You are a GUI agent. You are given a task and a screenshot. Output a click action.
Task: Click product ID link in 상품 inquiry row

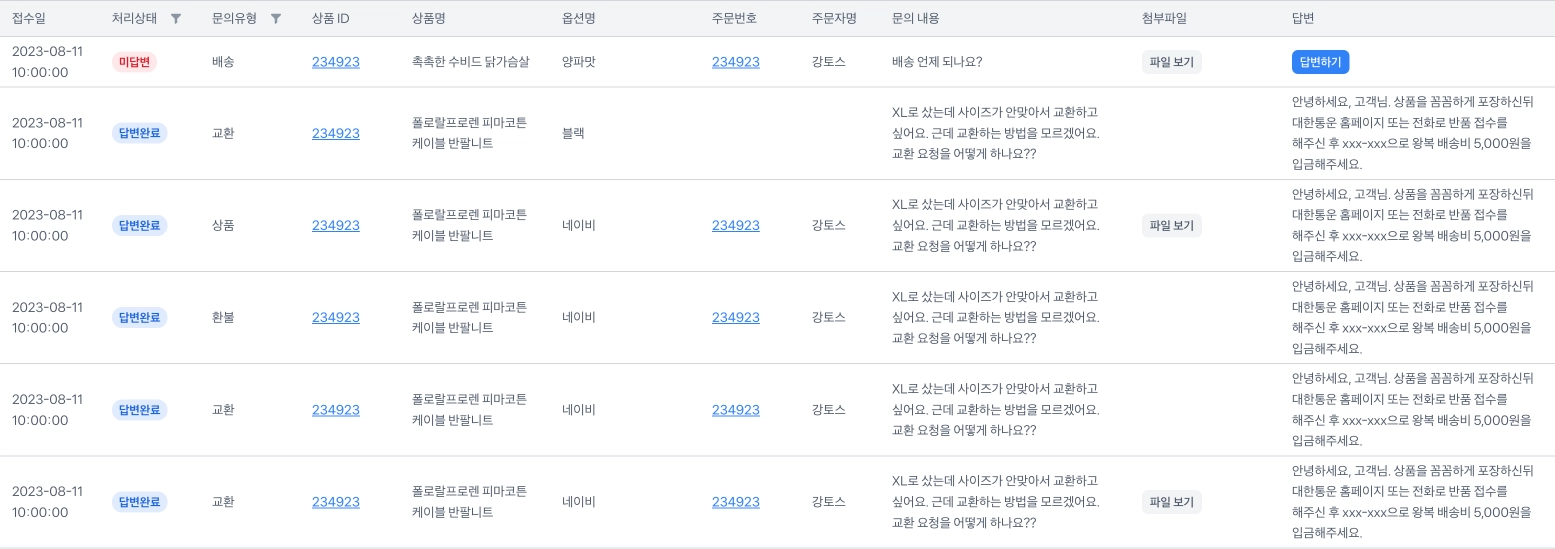pyautogui.click(x=336, y=226)
